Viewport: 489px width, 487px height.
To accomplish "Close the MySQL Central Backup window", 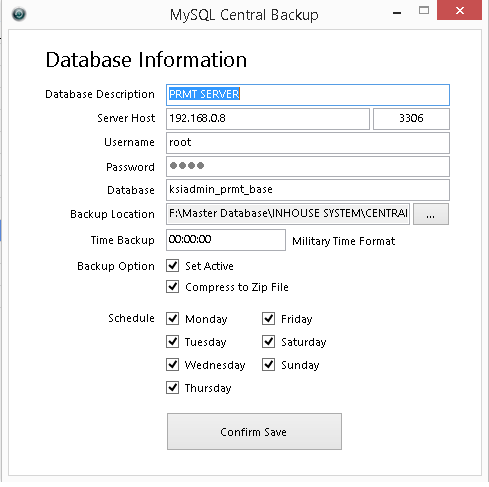I will pos(459,10).
